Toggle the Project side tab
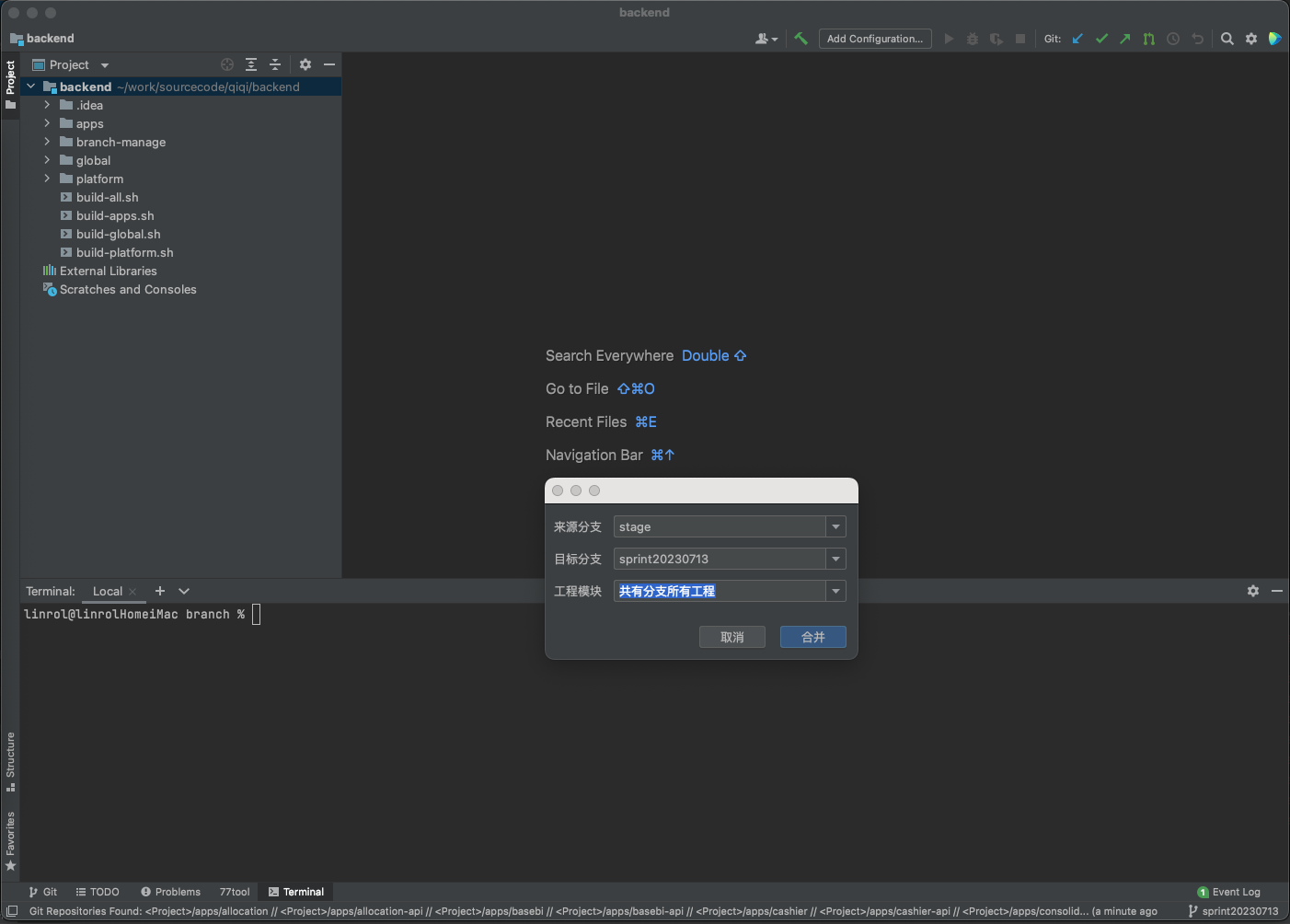This screenshot has height=924, width=1290. (x=10, y=85)
